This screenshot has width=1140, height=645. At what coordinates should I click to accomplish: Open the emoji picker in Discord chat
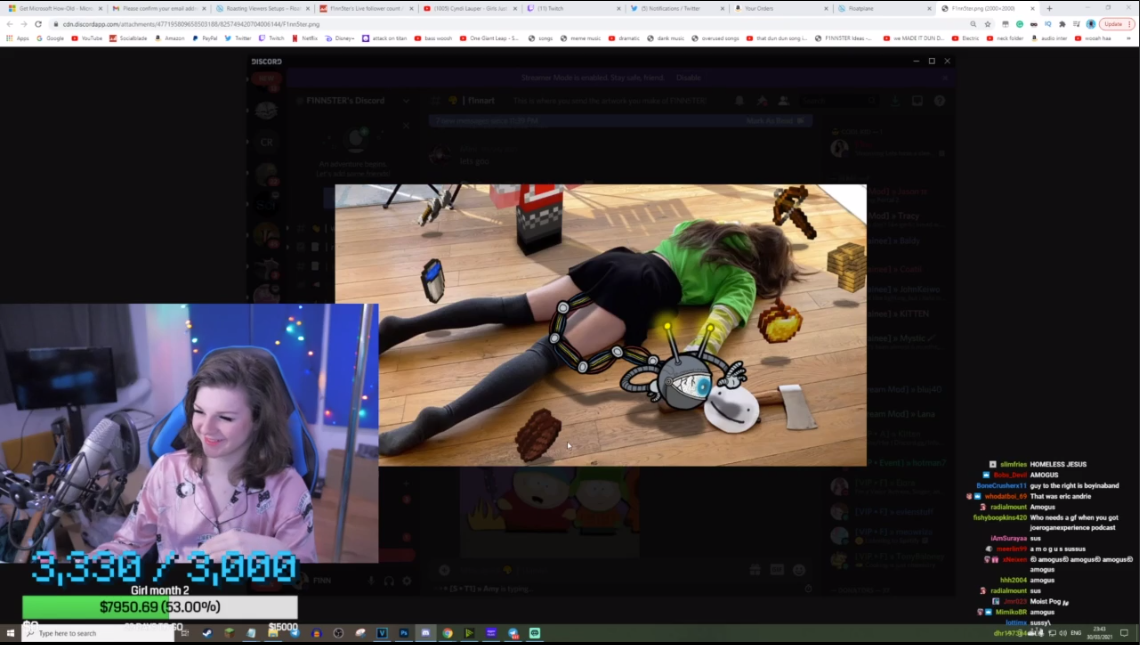(799, 571)
